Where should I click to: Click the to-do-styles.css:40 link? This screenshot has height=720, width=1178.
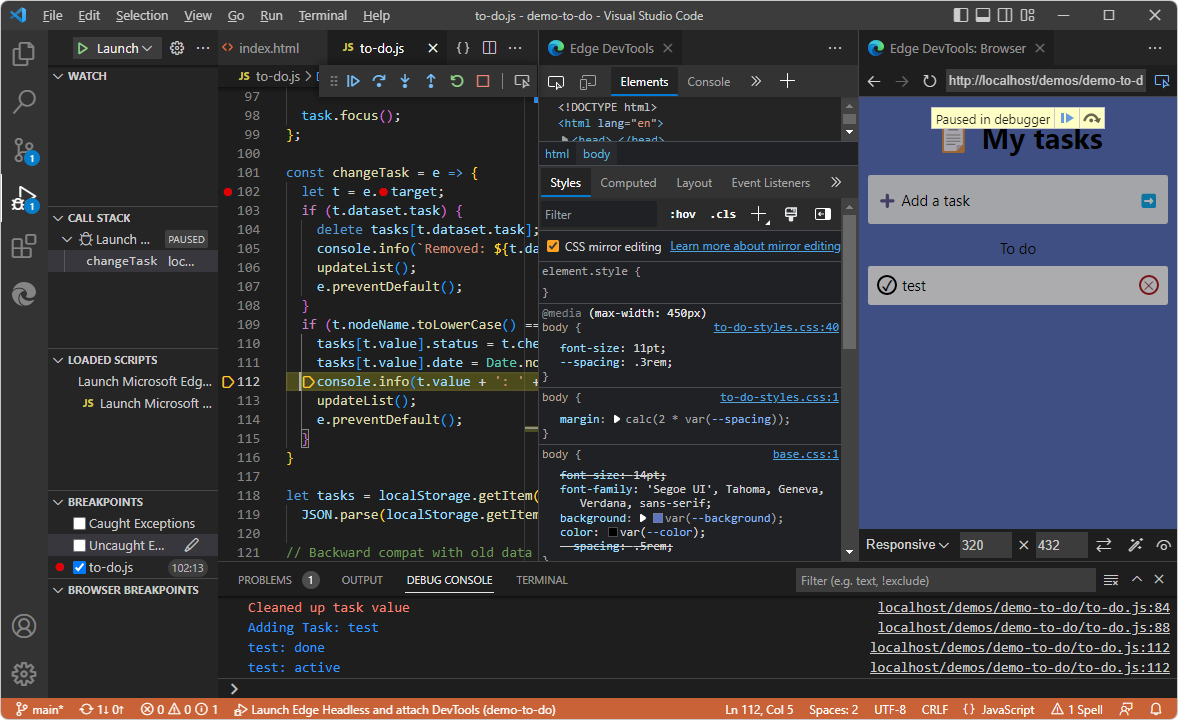774,326
